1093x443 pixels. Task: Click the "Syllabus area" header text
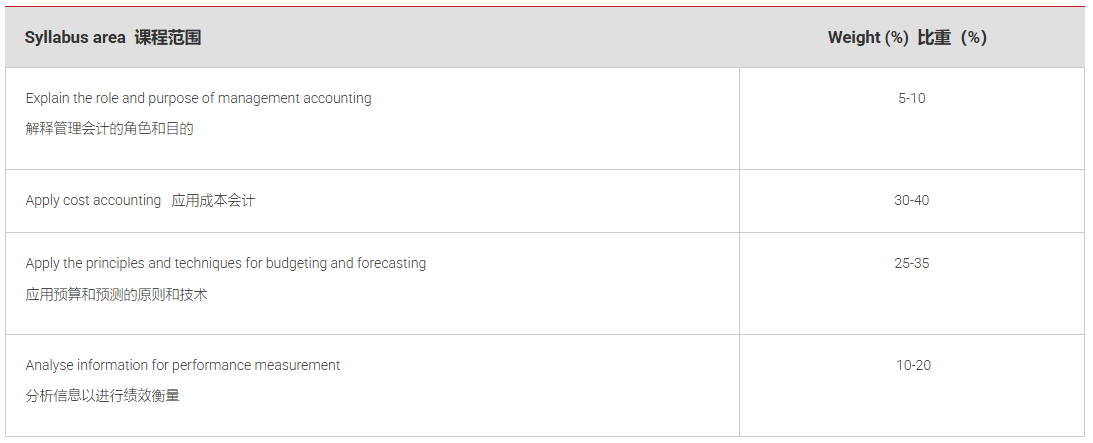pyautogui.click(x=75, y=38)
